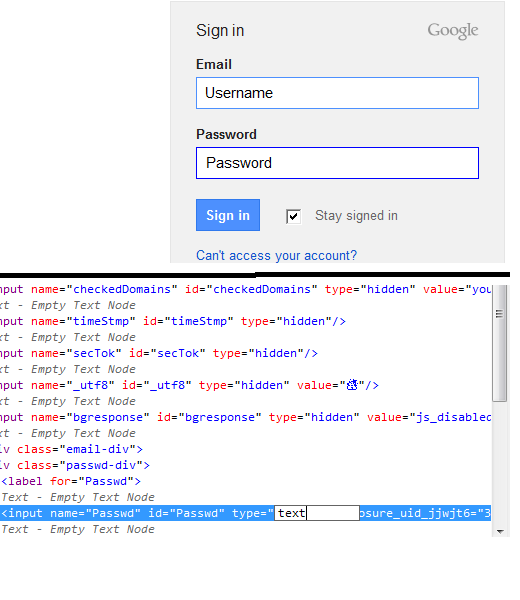Image resolution: width=520 pixels, height=600 pixels.
Task: Select the secTok hidden input node
Action: tap(159, 353)
